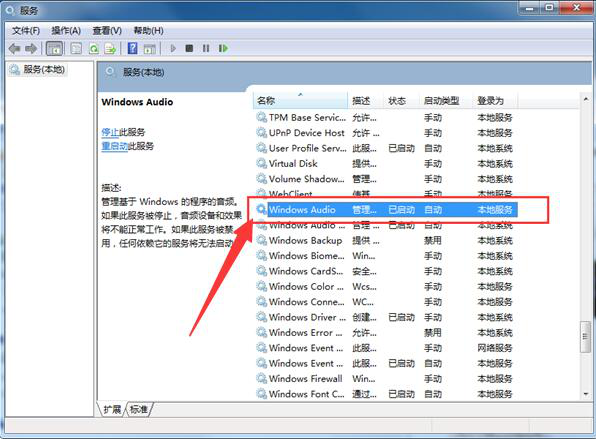Click the Windows Error Reporting gear icon
The width and height of the screenshot is (596, 439).
pos(262,333)
